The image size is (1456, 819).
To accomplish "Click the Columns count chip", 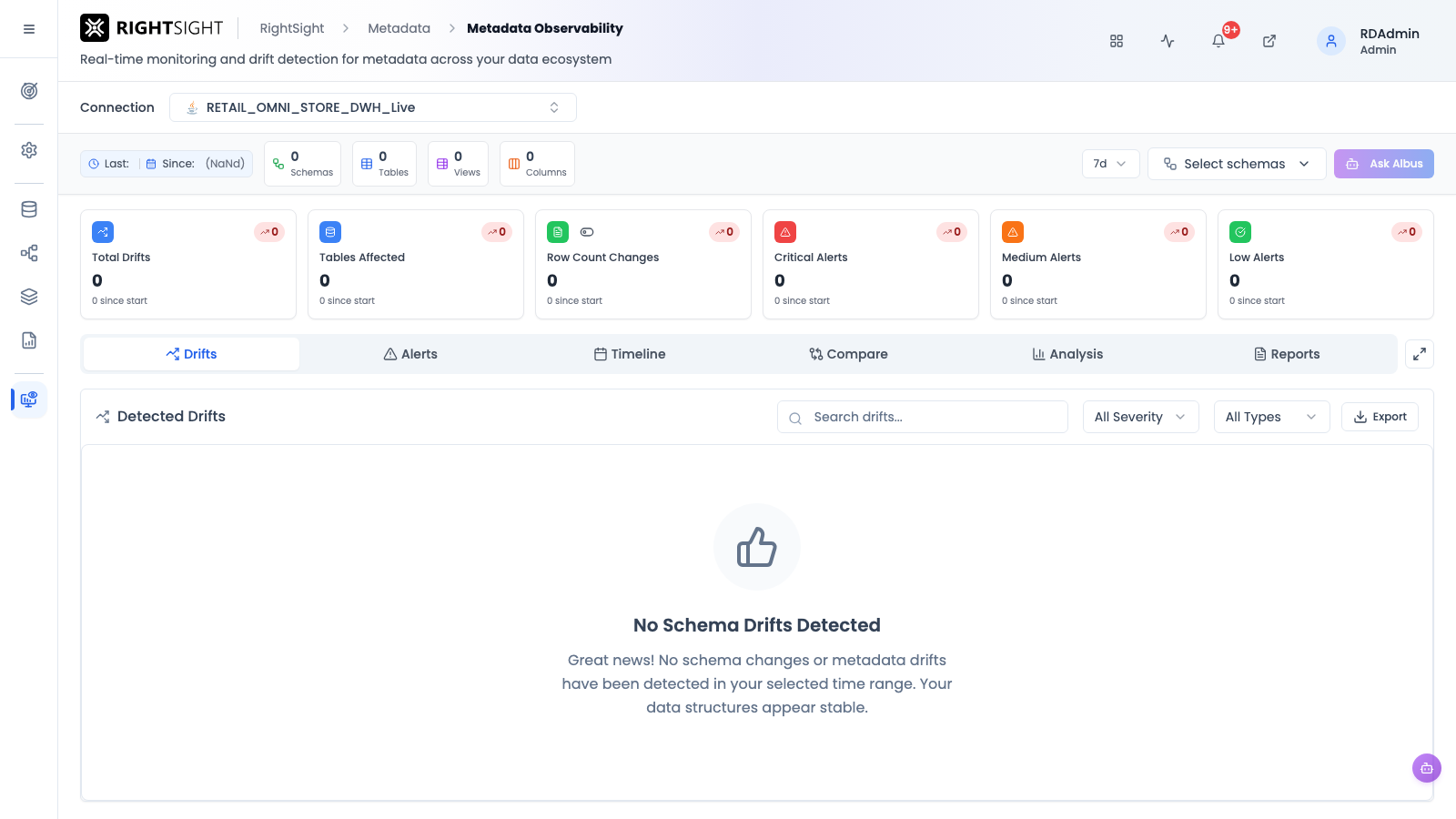I will tap(537, 164).
